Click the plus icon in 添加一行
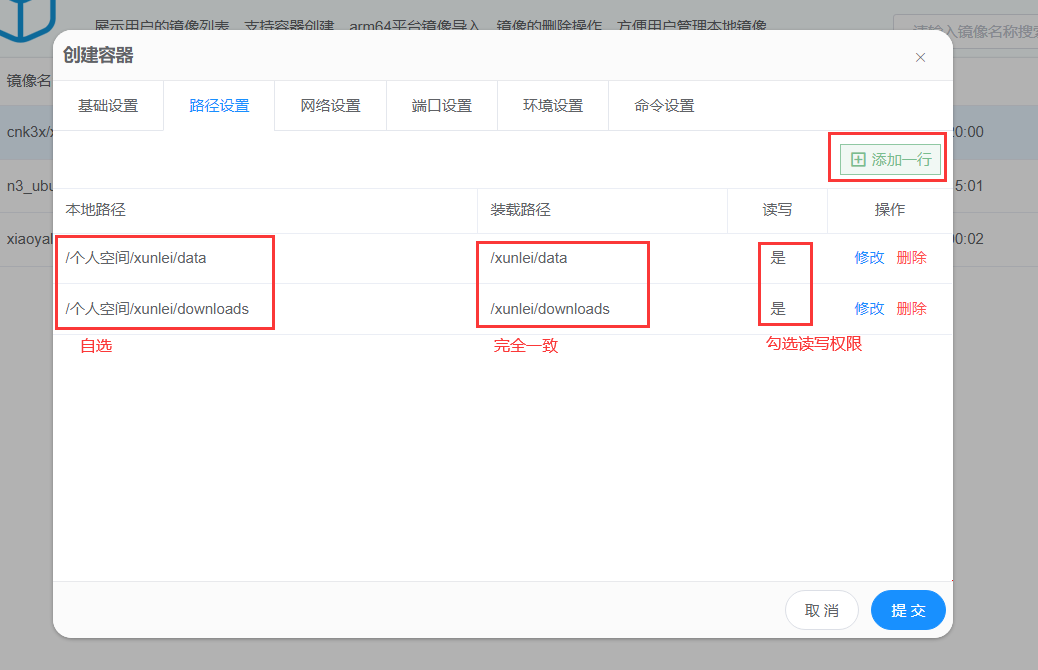This screenshot has width=1038, height=670. [x=858, y=160]
